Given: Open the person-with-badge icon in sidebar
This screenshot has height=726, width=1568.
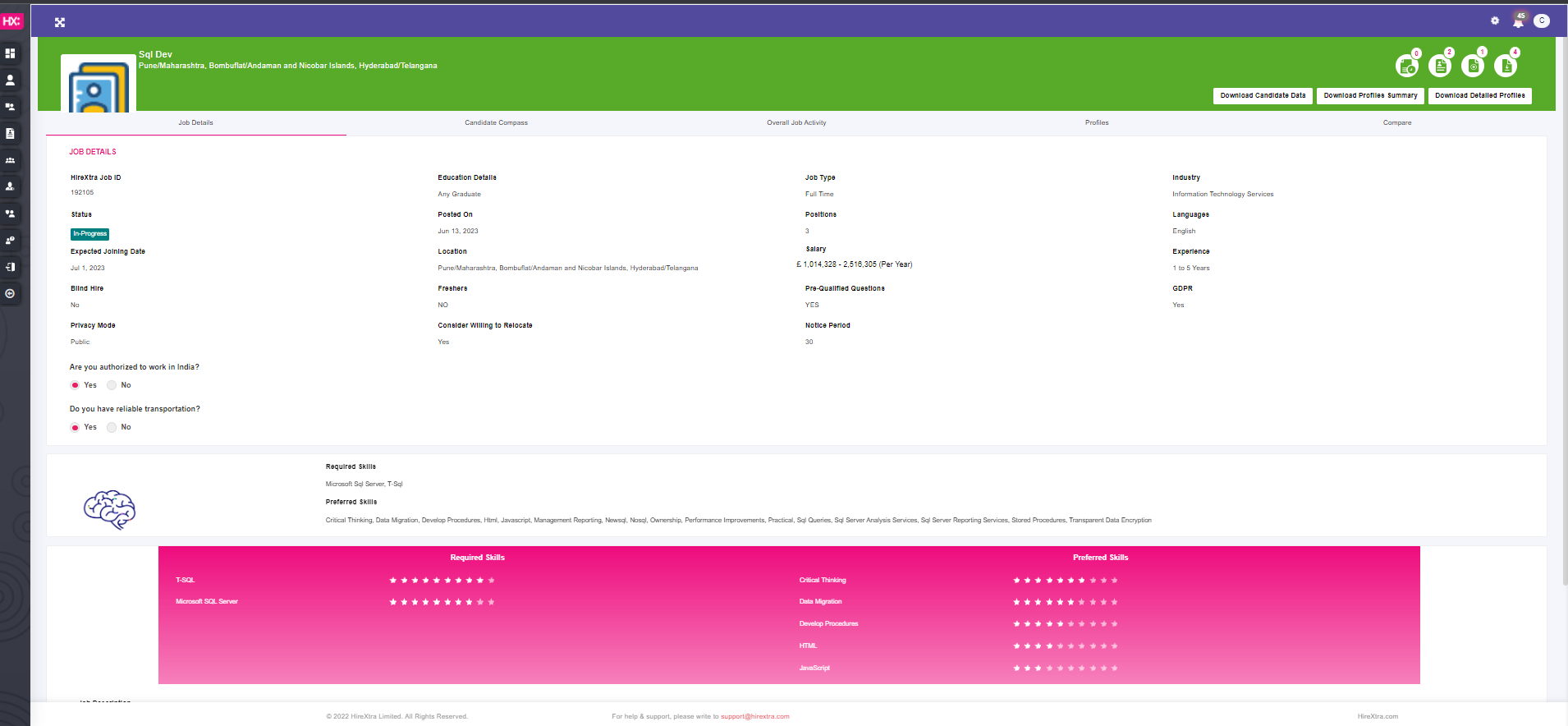Looking at the screenshot, I should 10,186.
